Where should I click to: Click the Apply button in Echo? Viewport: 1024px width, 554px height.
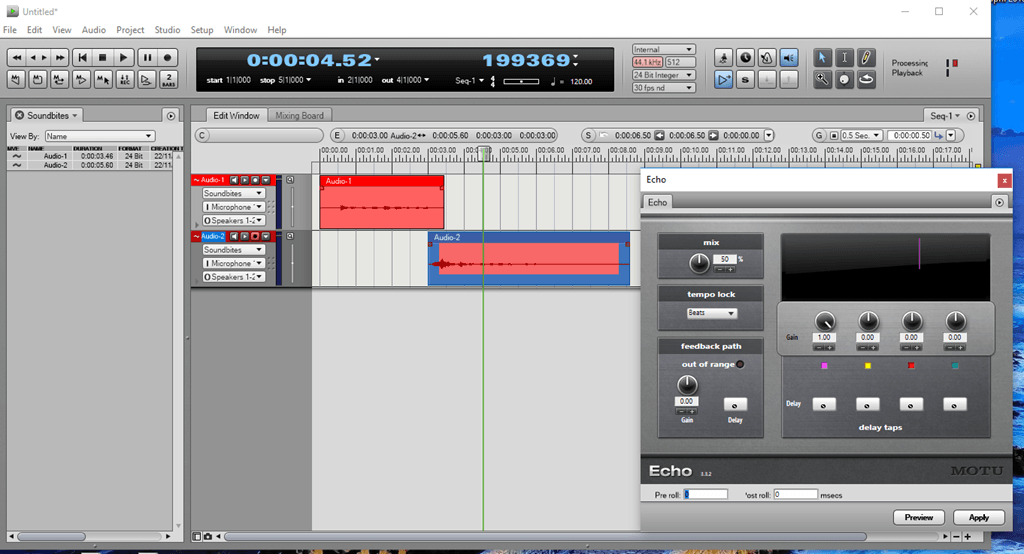coord(978,517)
